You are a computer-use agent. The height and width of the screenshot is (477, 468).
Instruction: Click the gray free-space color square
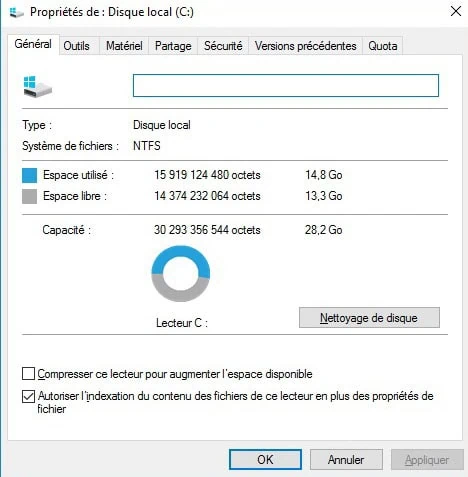[29, 196]
